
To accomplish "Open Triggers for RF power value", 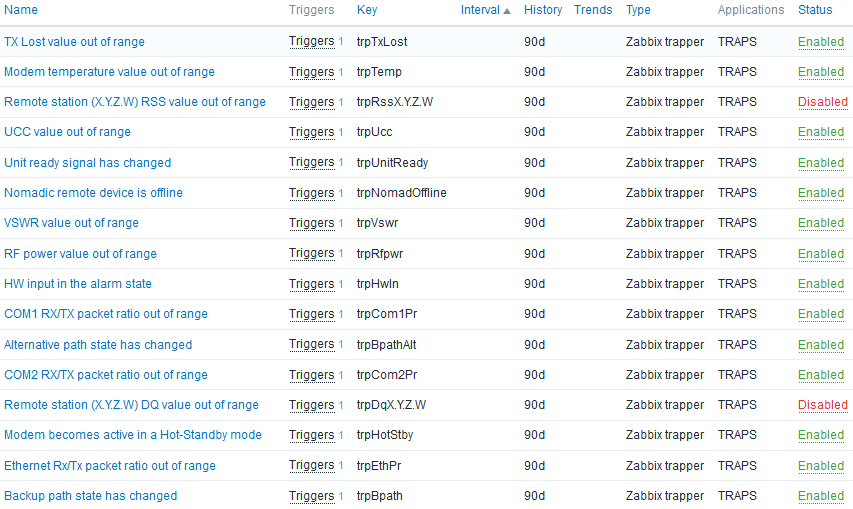I will 312,253.
